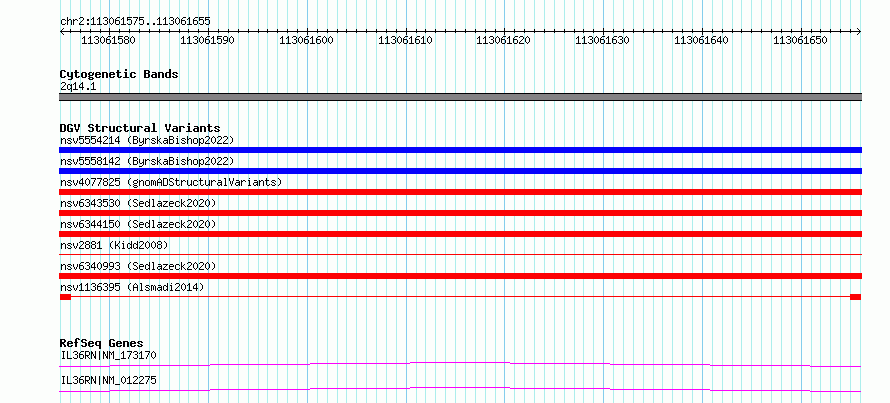Click right red block of nsv1136395 feature
Screen dimensions: 890x403
pyautogui.click(x=855, y=297)
